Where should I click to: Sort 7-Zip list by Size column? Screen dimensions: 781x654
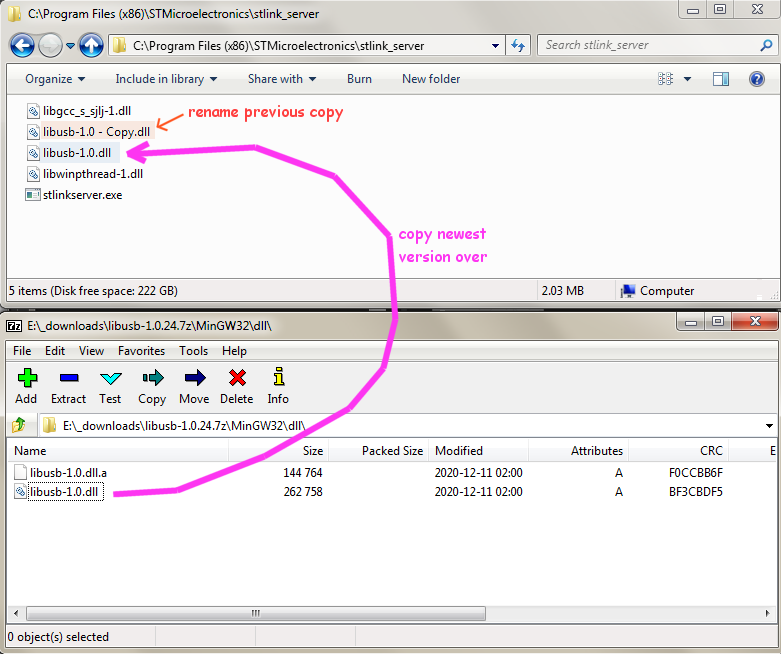coord(278,451)
